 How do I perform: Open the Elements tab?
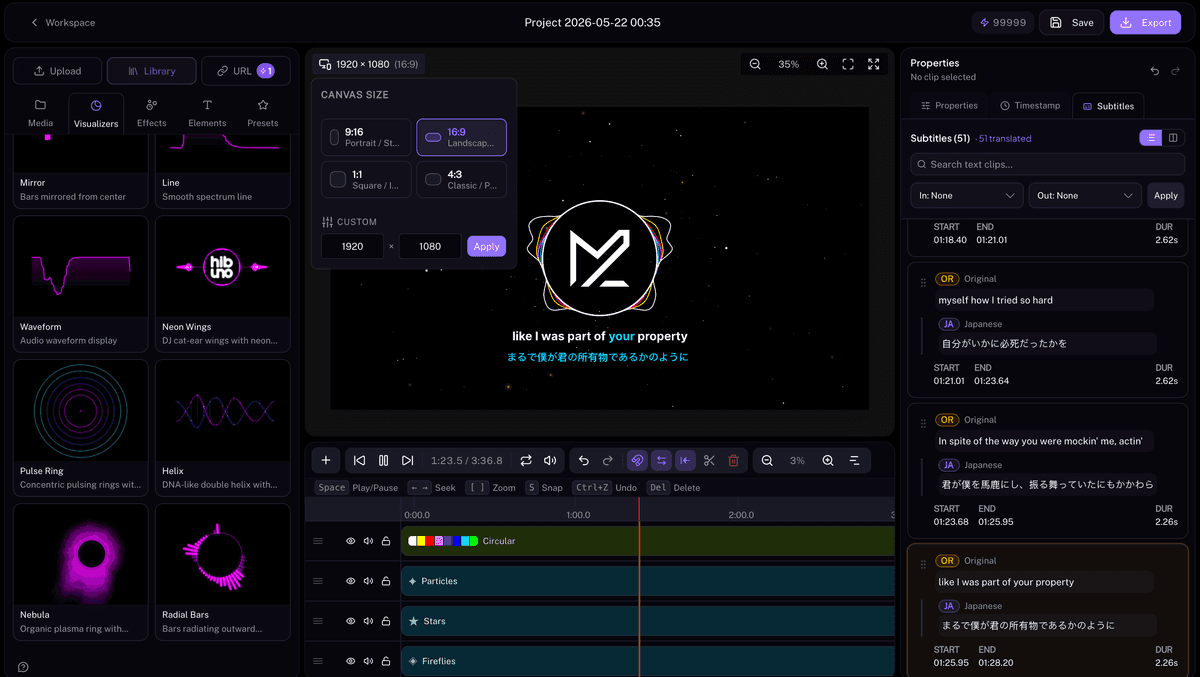click(x=207, y=113)
